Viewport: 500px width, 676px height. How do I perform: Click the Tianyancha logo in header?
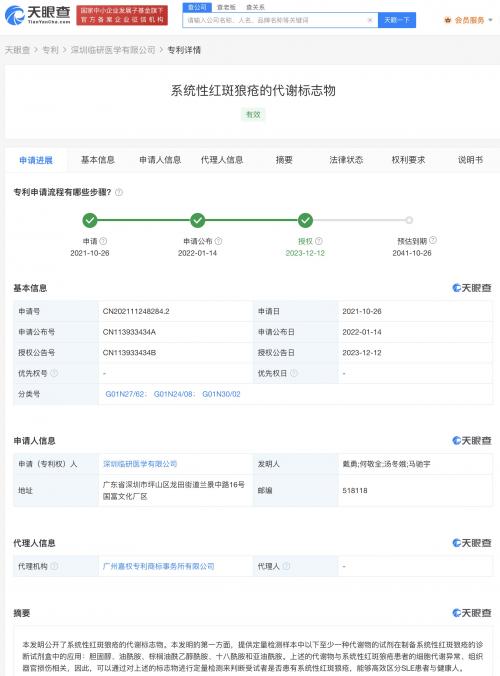coord(38,15)
